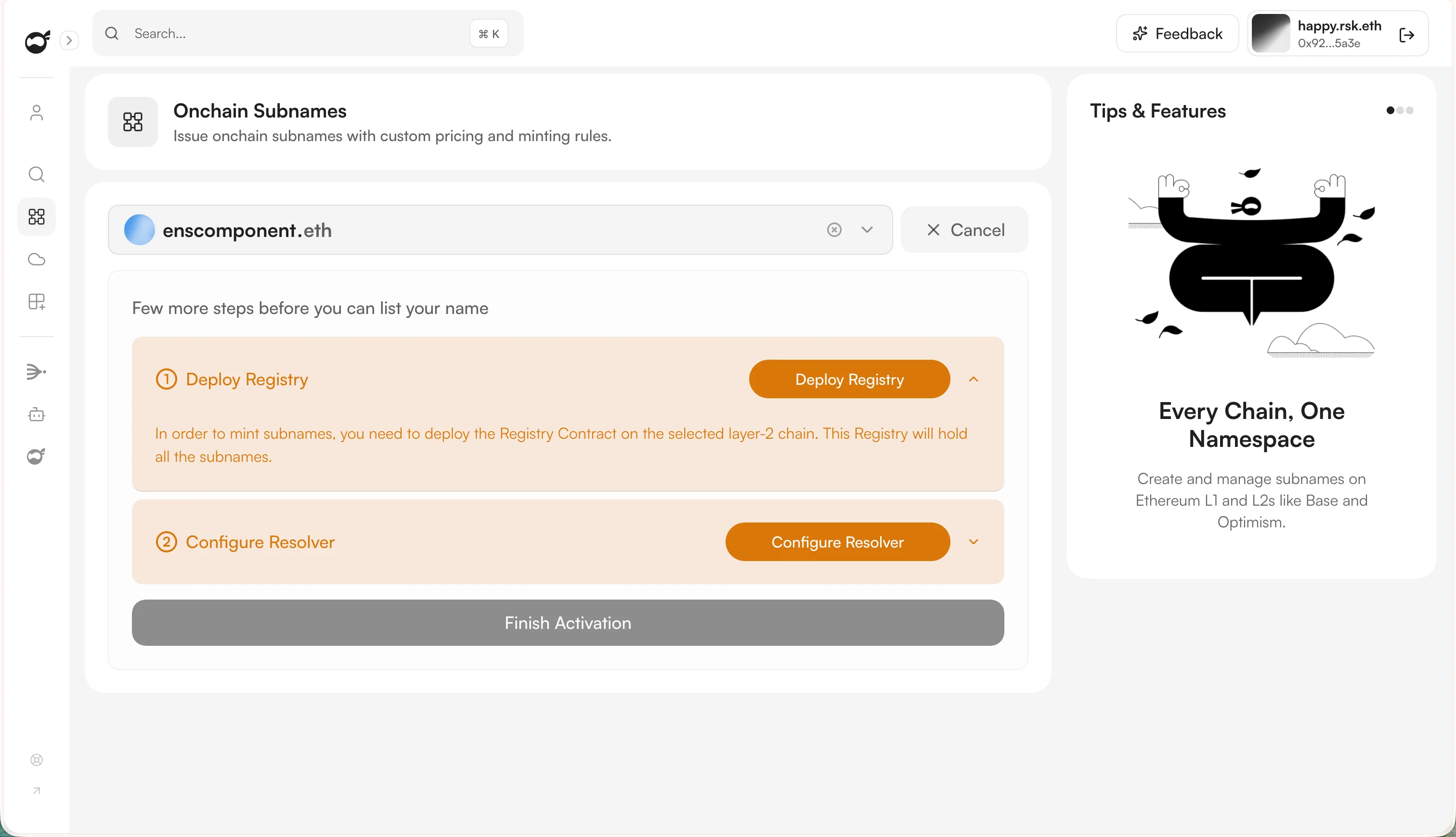Click the logout icon beside happy.rsk.eth
Screen dimensions: 1456x837
point(1406,35)
